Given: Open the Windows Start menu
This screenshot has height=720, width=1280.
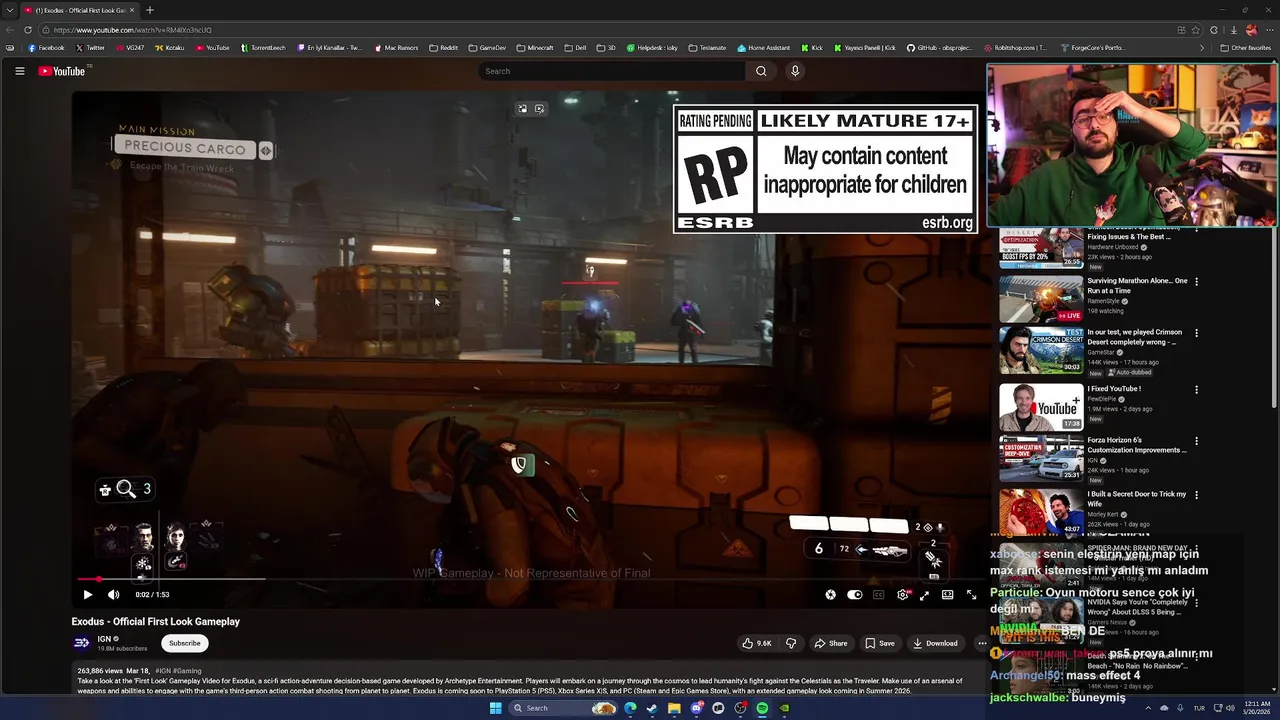Looking at the screenshot, I should [x=495, y=708].
